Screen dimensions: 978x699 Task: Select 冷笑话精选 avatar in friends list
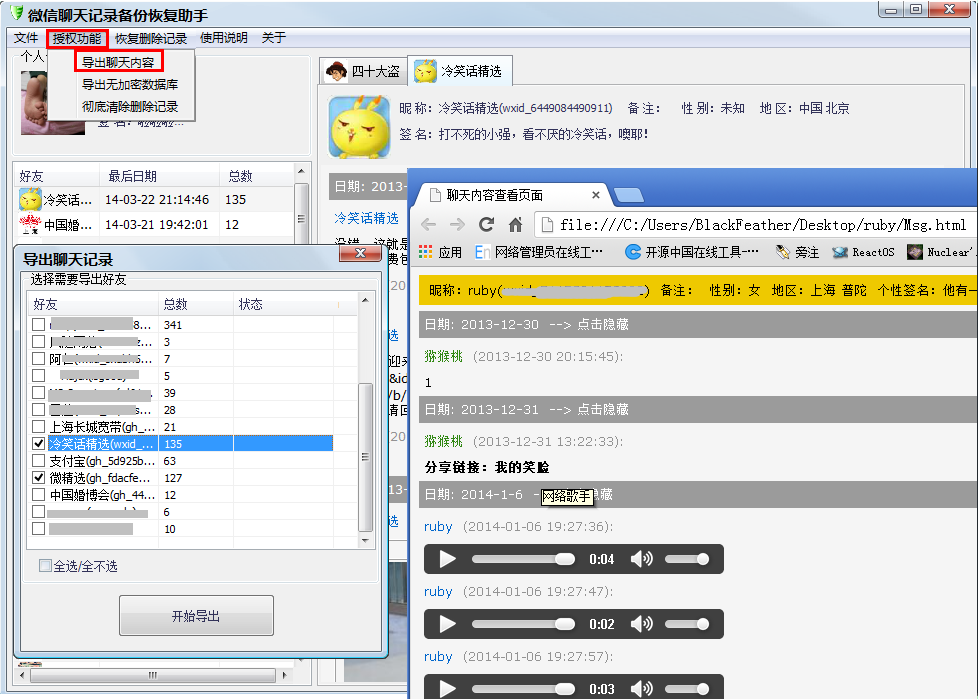click(30, 199)
